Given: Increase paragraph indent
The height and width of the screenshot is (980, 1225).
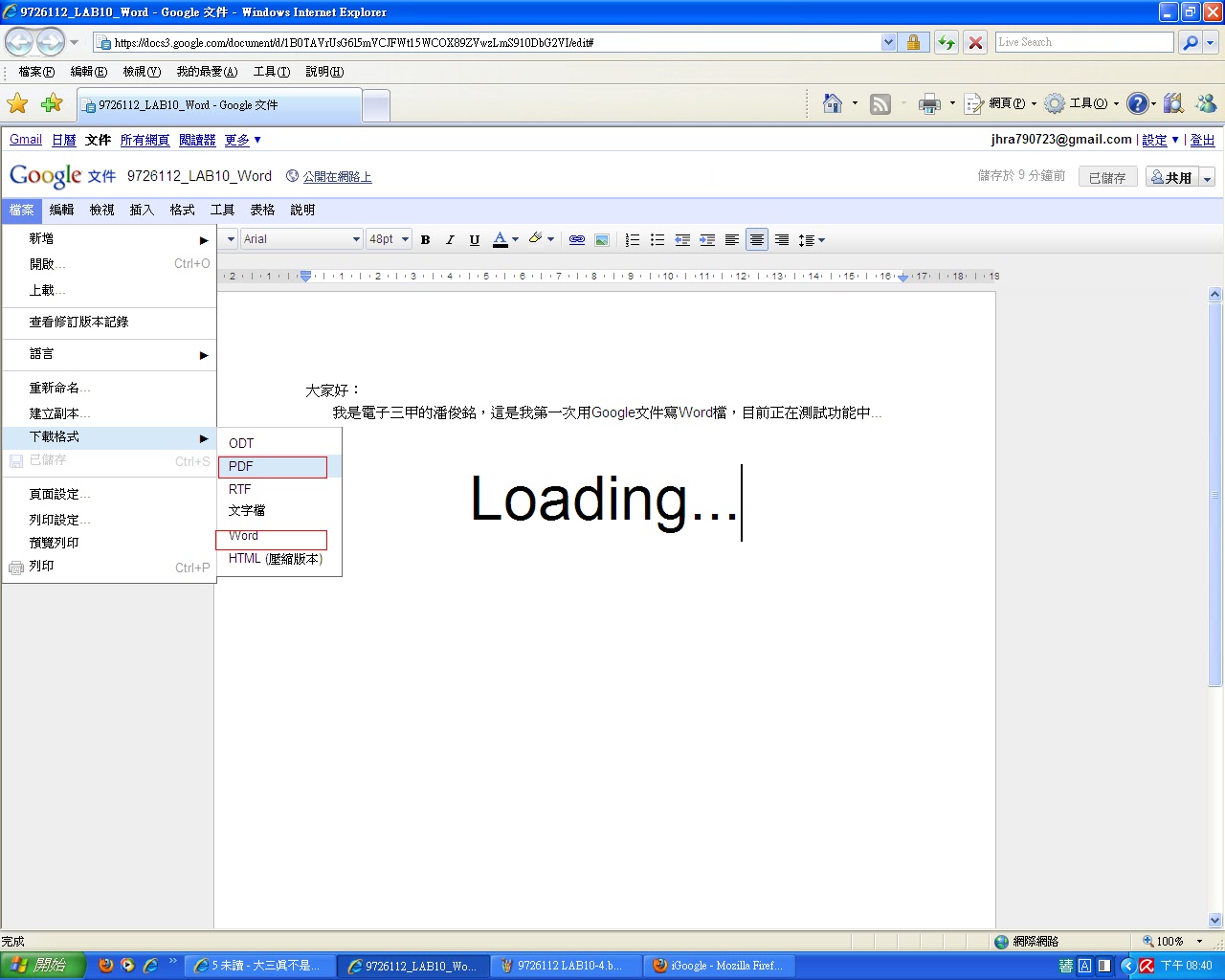Looking at the screenshot, I should 707,239.
